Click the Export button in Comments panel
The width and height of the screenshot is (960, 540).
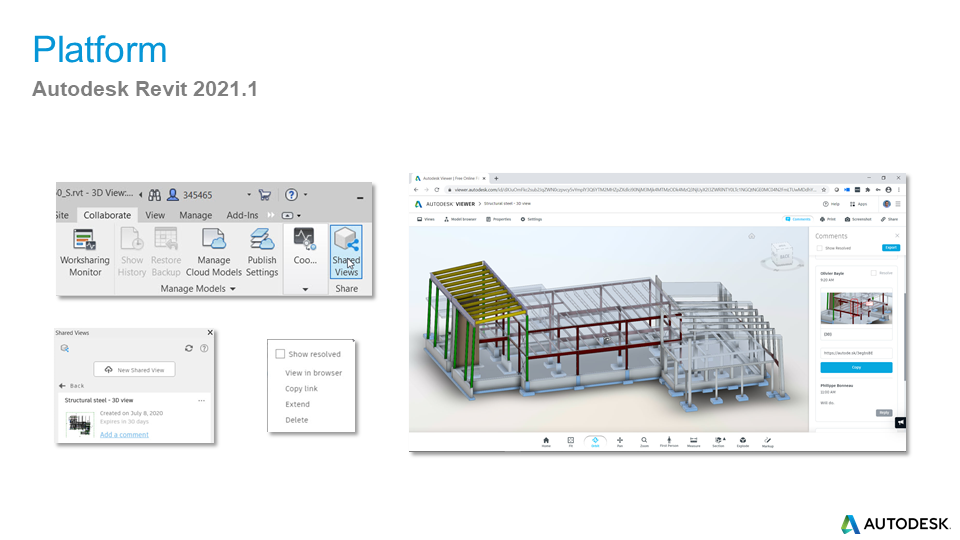click(x=891, y=248)
